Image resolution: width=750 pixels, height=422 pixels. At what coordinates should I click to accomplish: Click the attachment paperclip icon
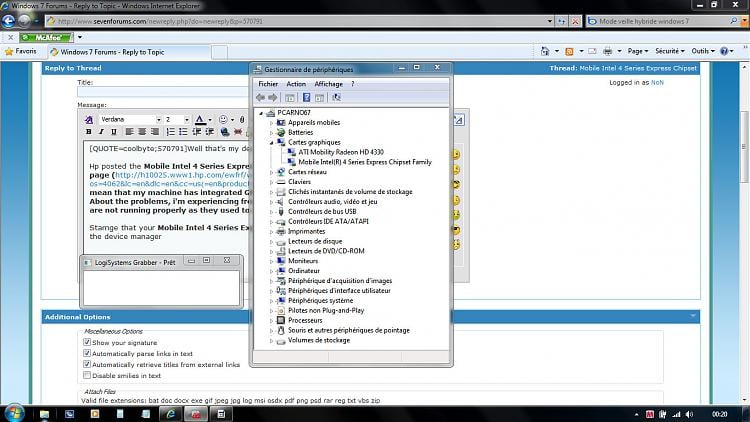pos(242,119)
